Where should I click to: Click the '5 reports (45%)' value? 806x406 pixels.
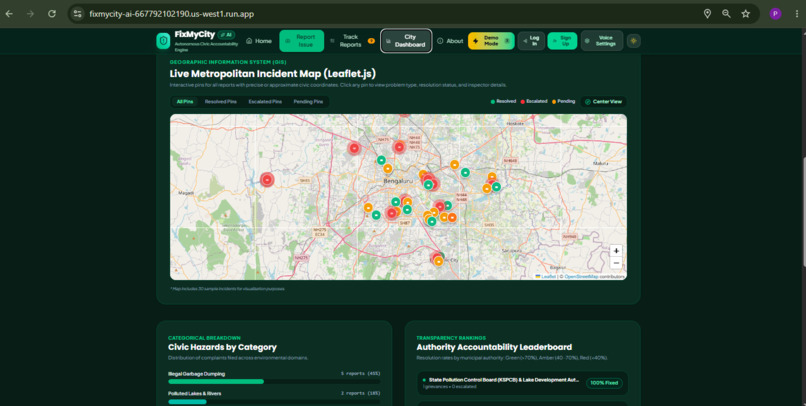click(x=360, y=374)
